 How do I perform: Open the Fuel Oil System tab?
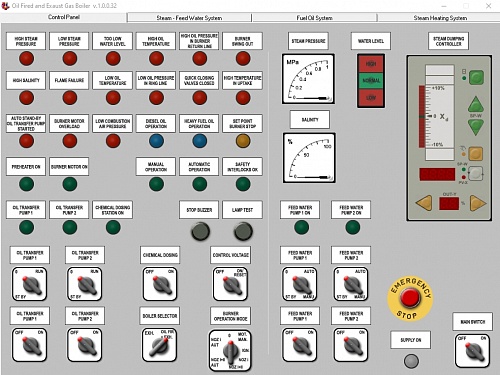(x=314, y=18)
